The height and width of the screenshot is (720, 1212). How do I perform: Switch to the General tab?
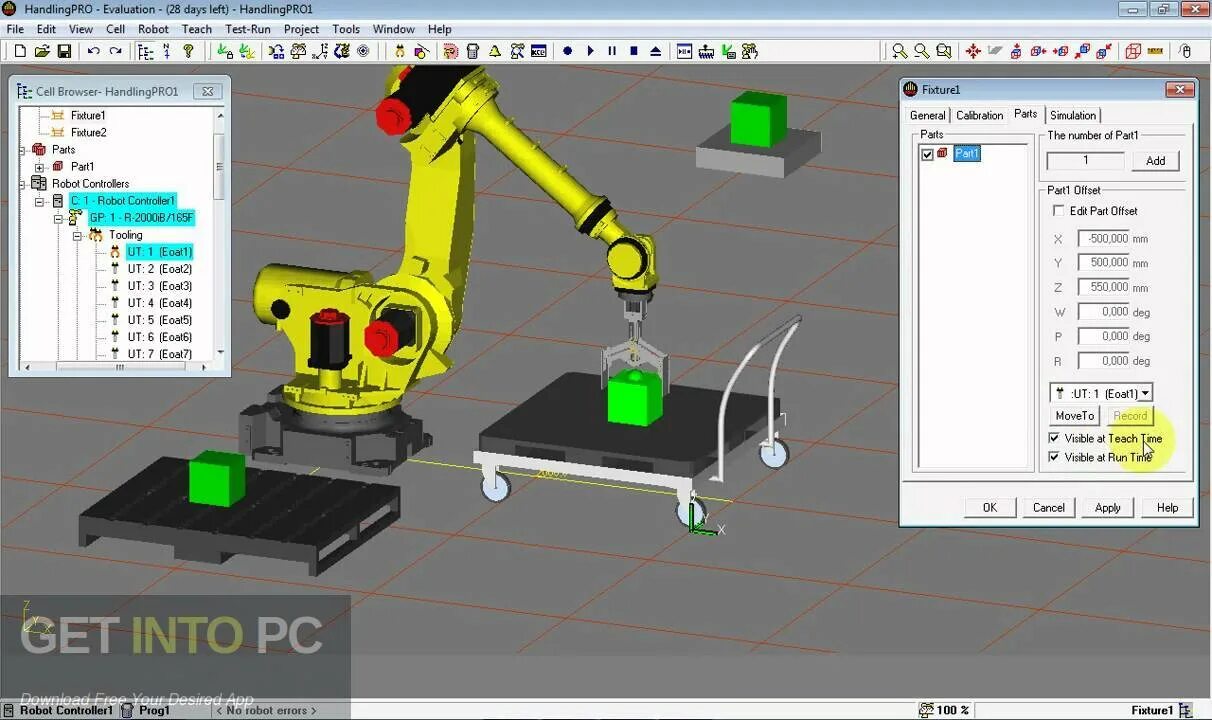click(x=927, y=116)
